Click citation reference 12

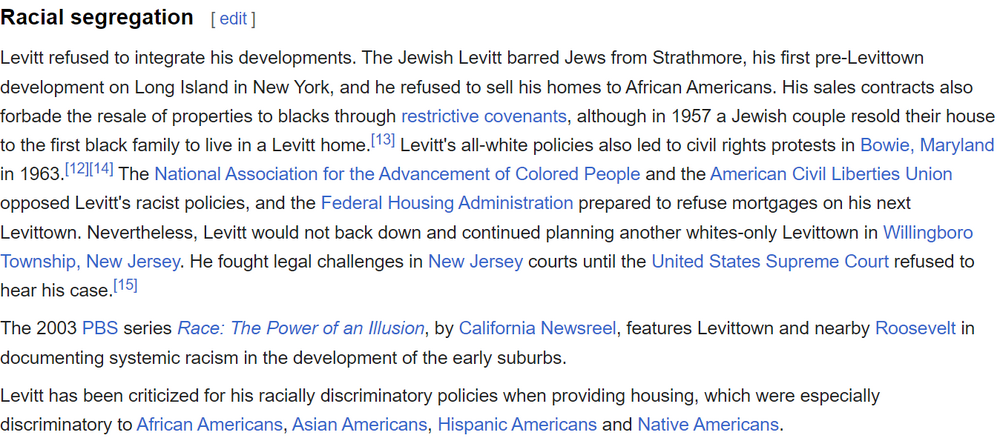[76, 168]
